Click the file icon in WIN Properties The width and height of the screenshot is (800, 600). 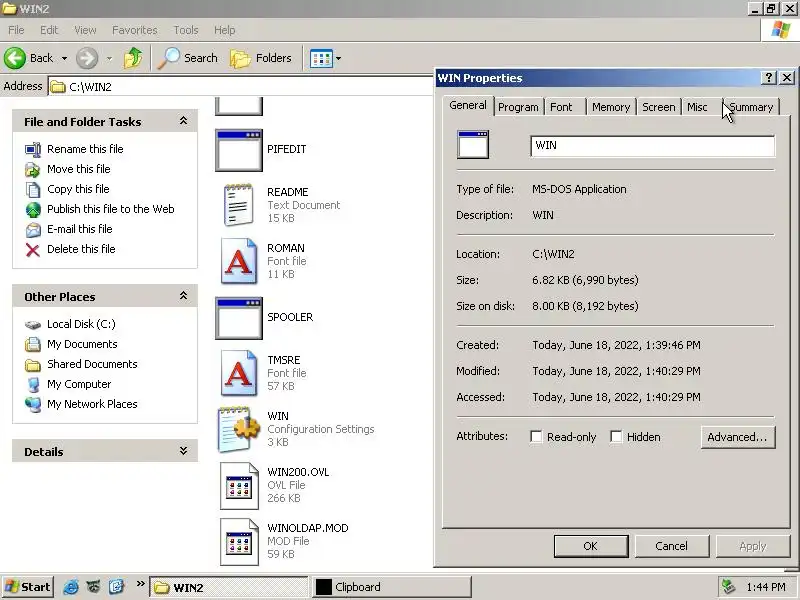[473, 145]
